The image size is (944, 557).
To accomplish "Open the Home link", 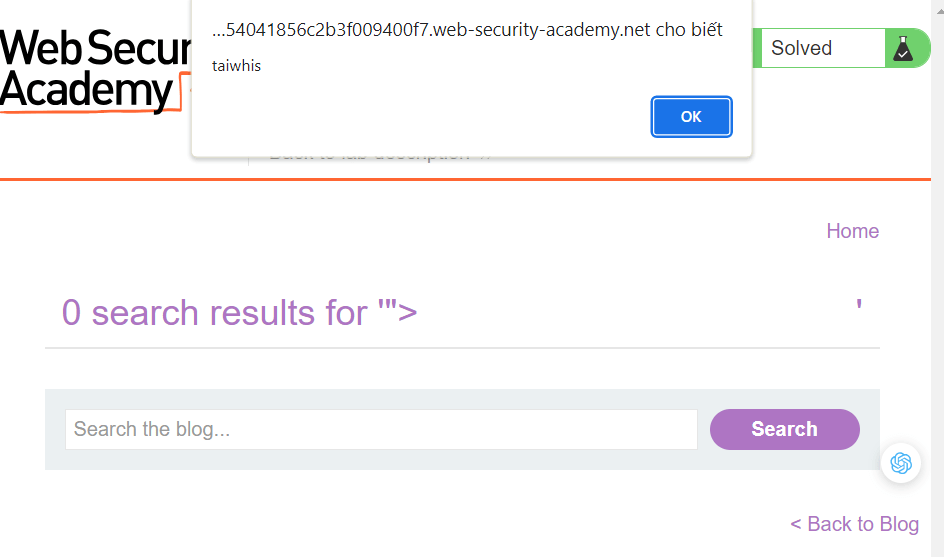I will [852, 231].
